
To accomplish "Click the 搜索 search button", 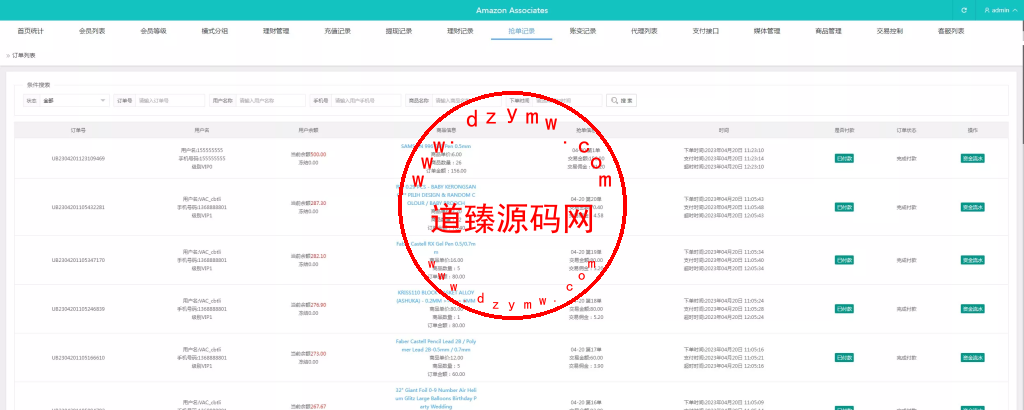I will (622, 101).
